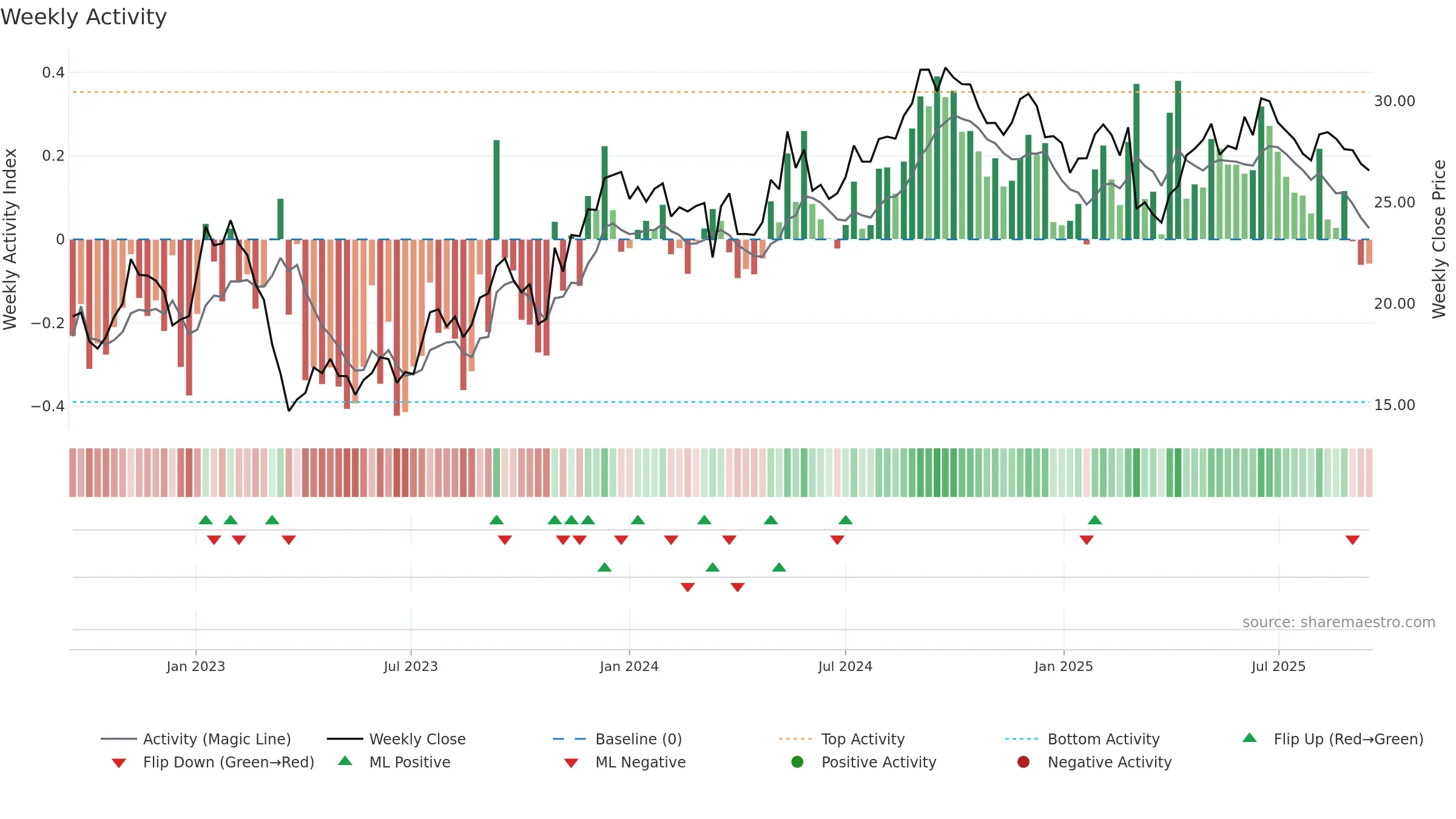Toggle the Flip Down (Green→Red) legend entry
The image size is (1456, 819).
213,762
